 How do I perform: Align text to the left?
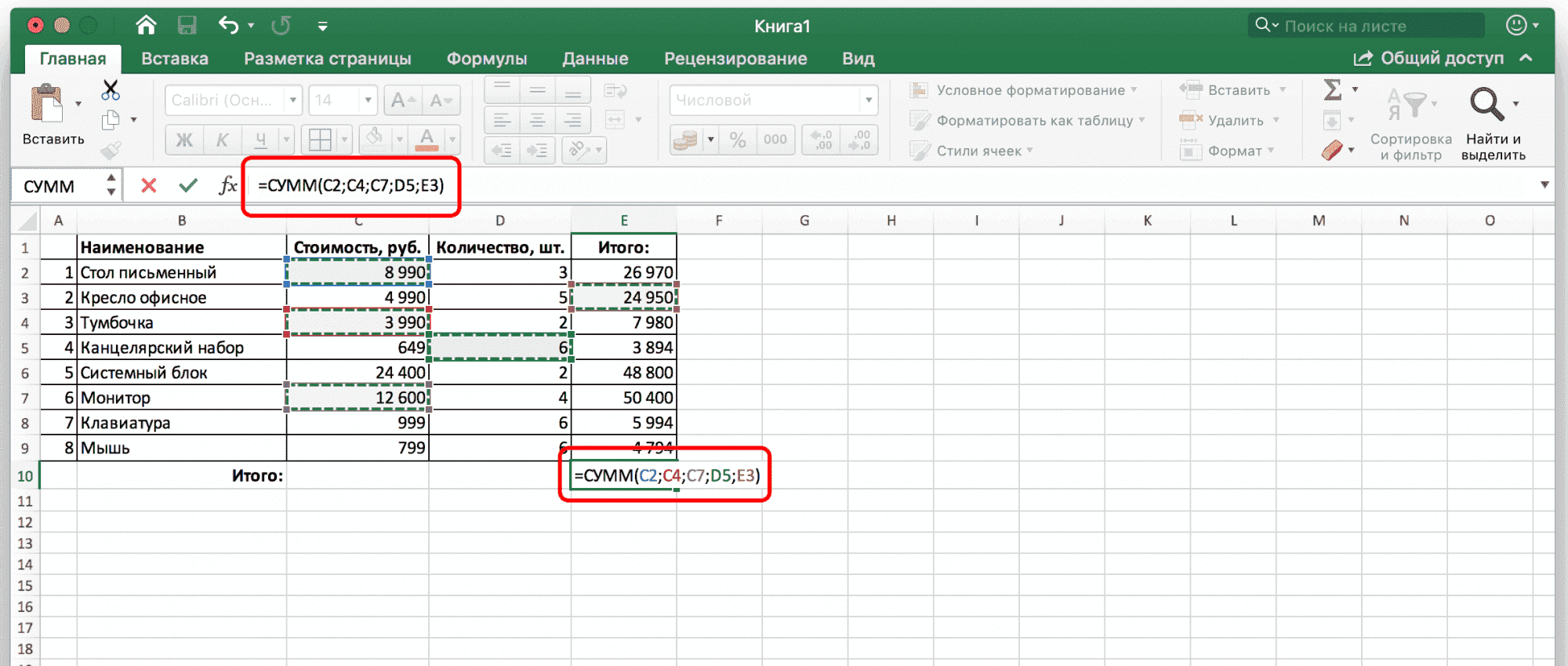502,120
